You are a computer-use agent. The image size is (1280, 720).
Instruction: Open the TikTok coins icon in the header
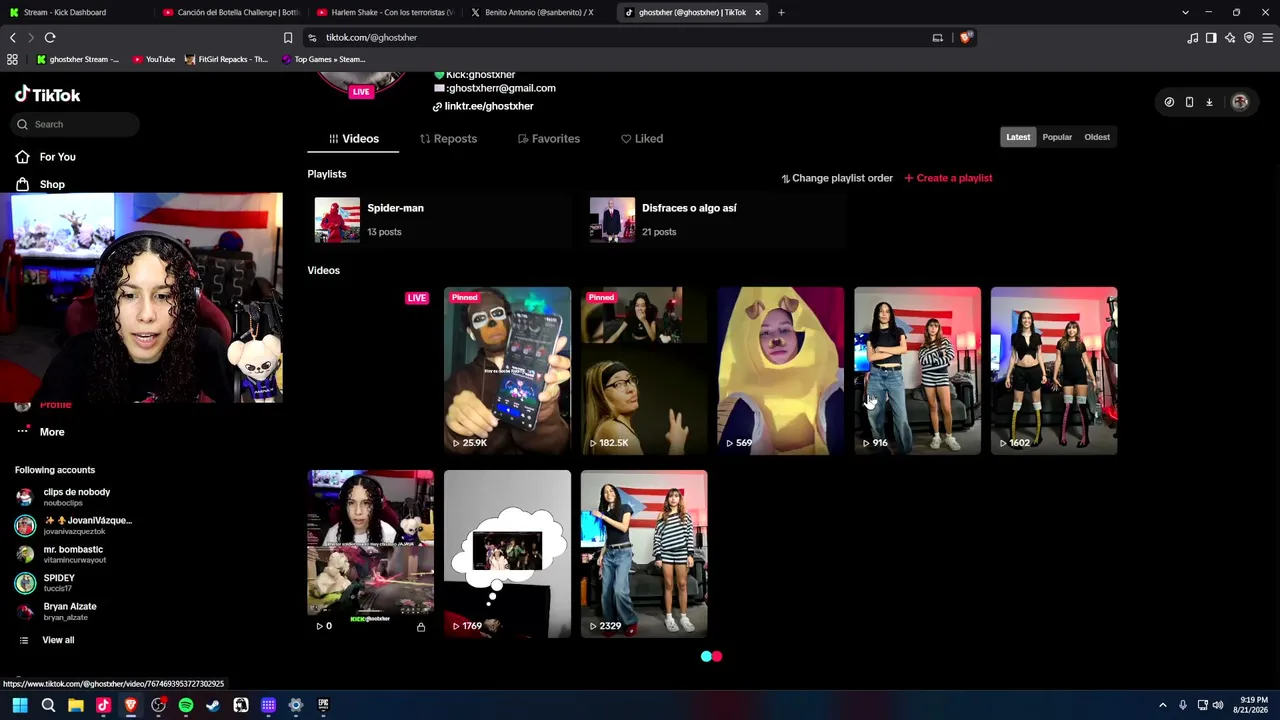click(1169, 102)
